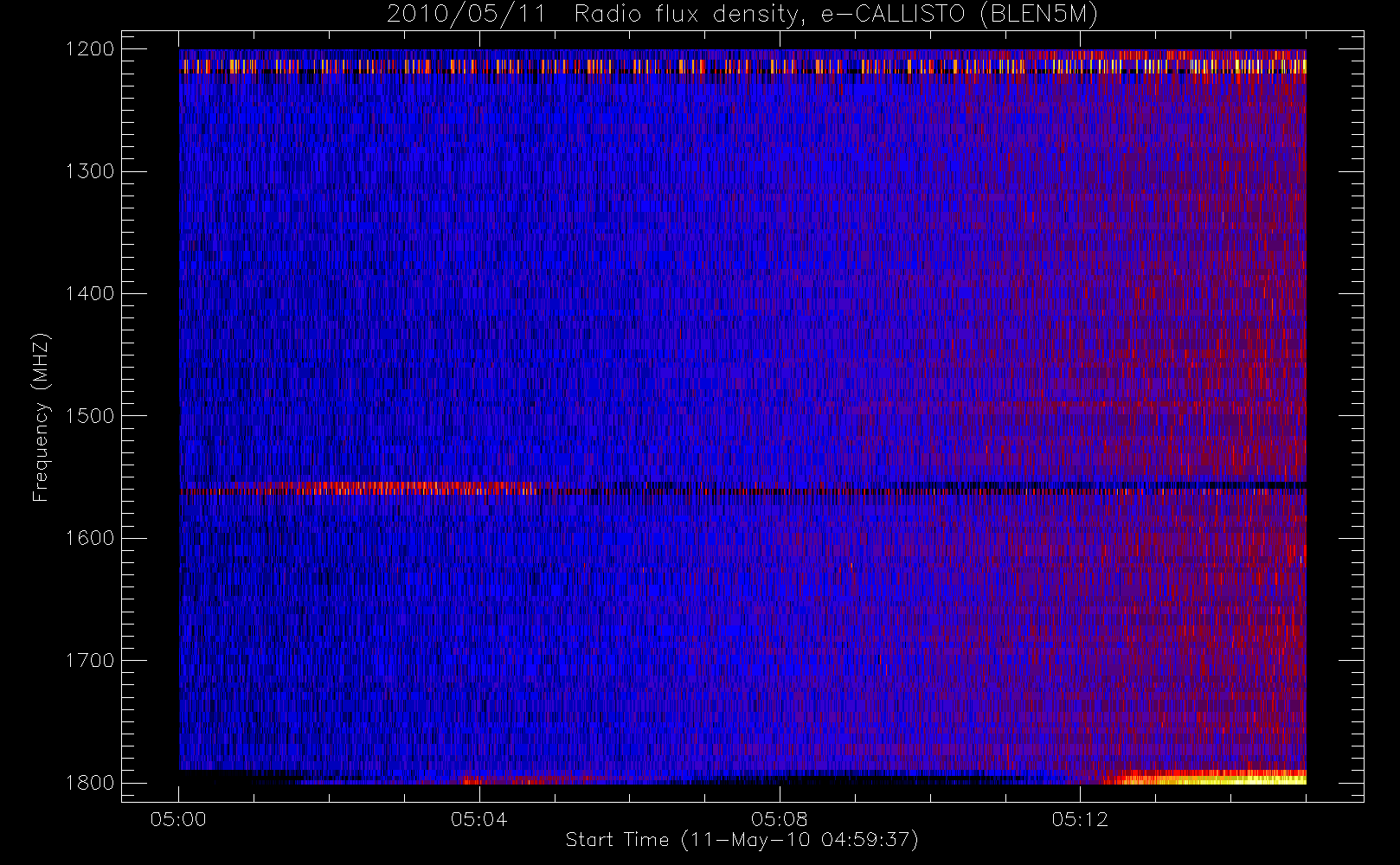1400x865 pixels.
Task: Select the 1200 frequency tick label
Action: click(x=90, y=49)
